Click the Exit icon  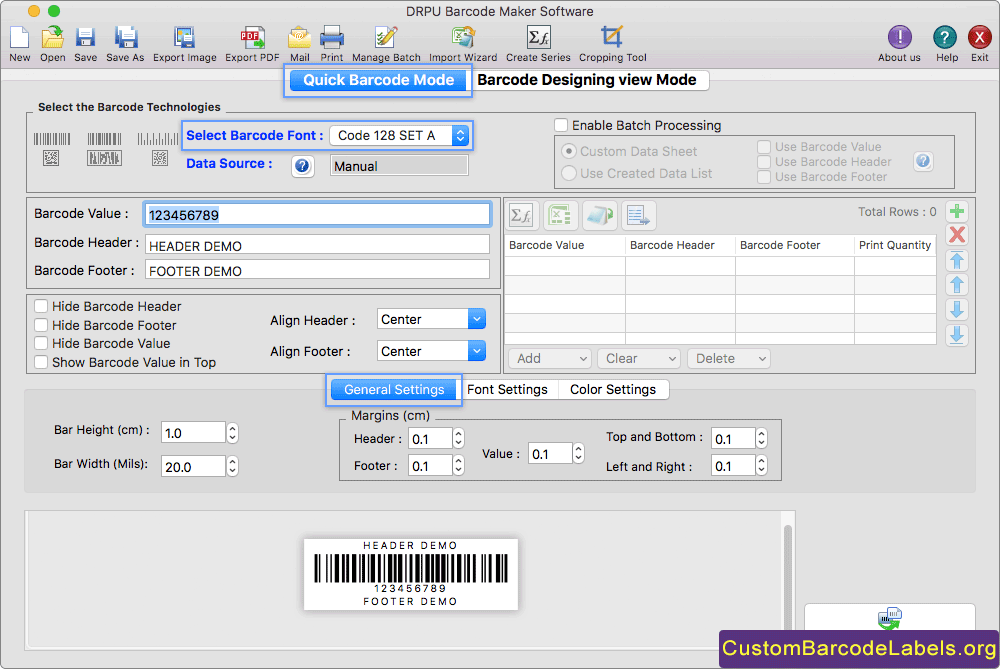980,37
